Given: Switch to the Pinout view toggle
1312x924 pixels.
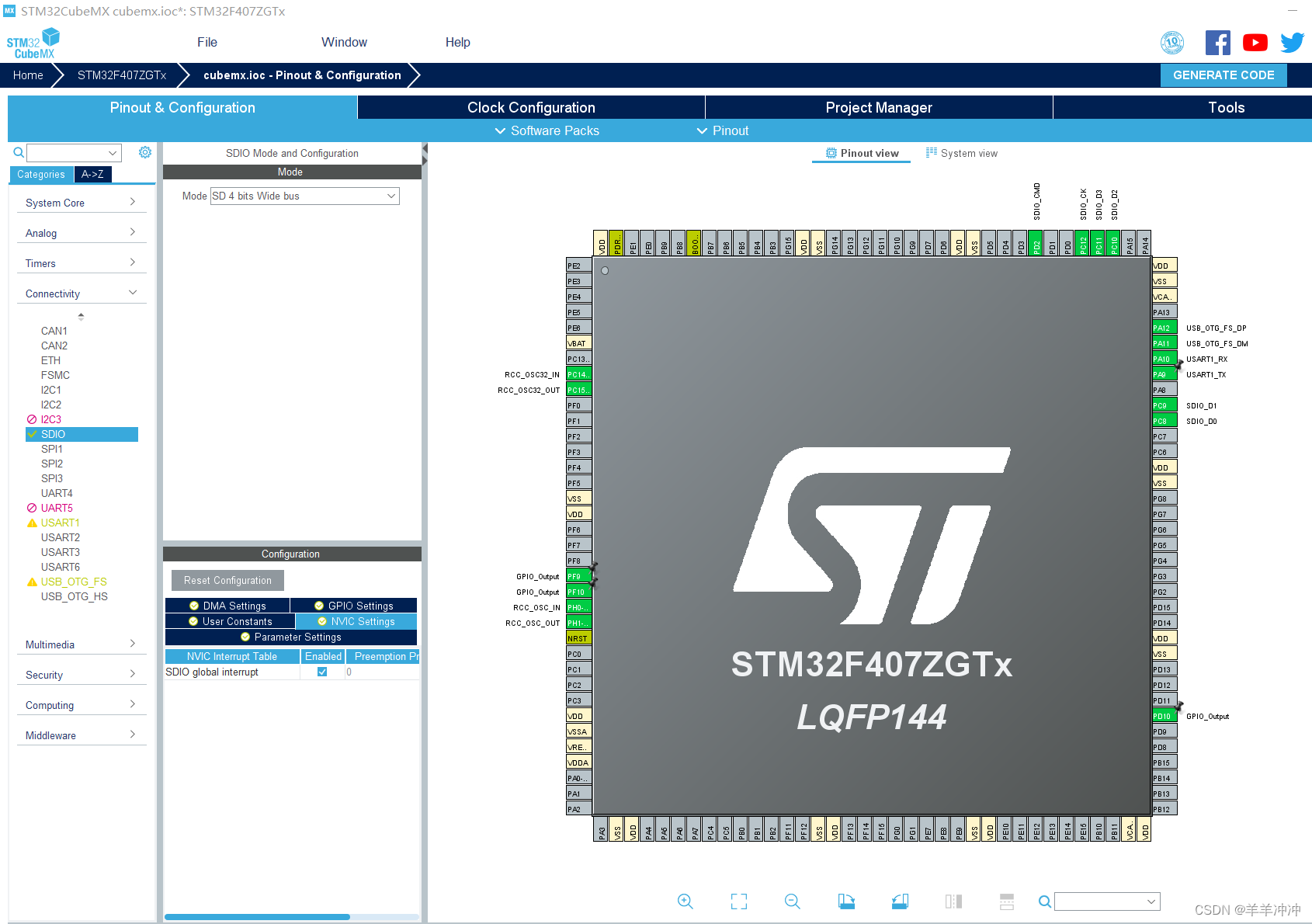Looking at the screenshot, I should [862, 153].
